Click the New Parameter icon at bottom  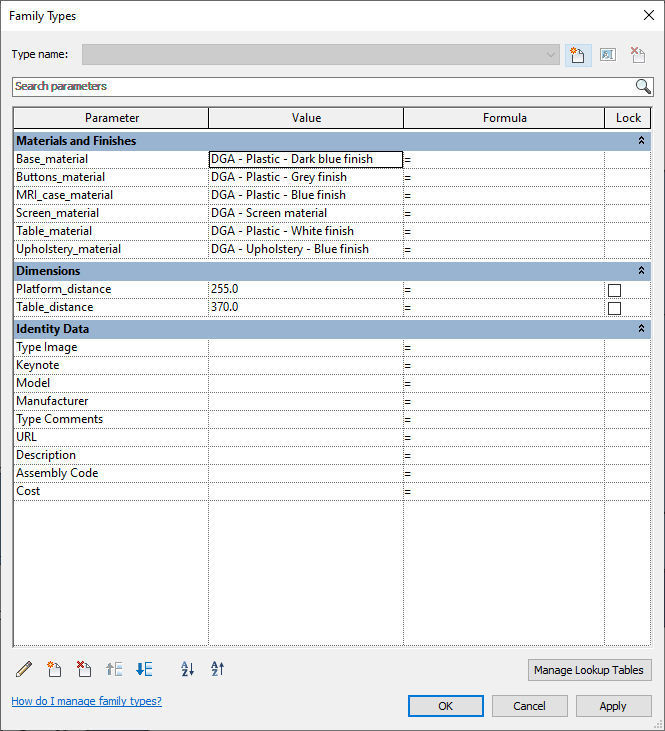54,669
